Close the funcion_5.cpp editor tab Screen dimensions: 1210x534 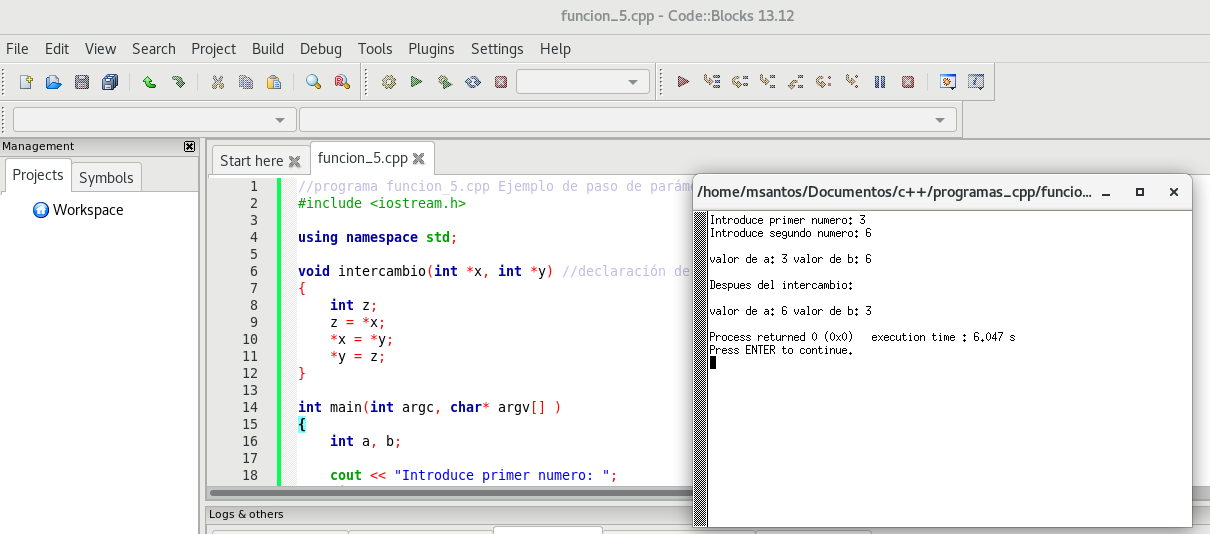[x=419, y=158]
